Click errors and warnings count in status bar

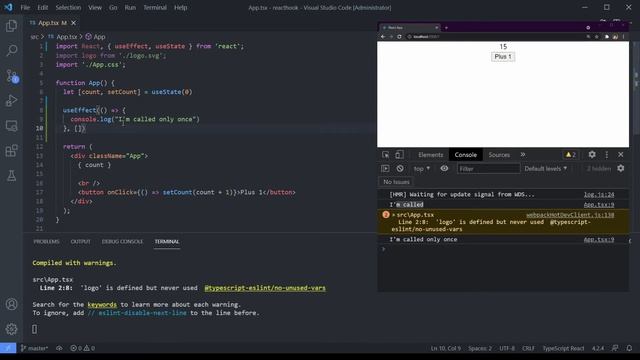pyautogui.click(x=82, y=348)
